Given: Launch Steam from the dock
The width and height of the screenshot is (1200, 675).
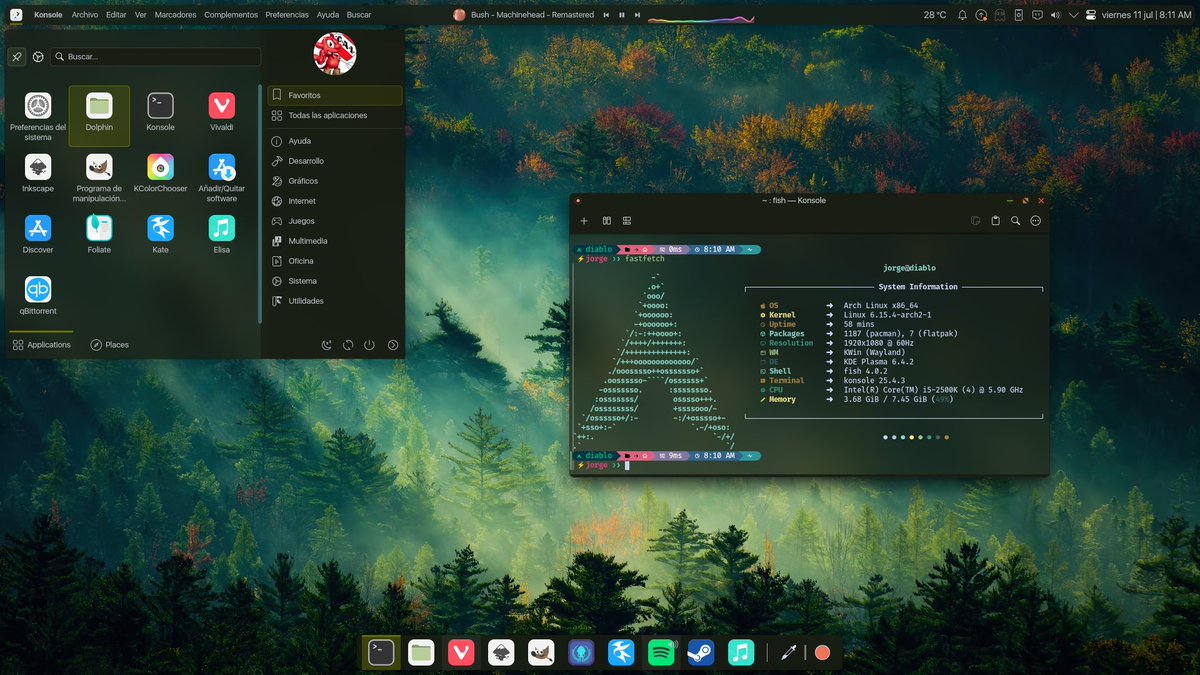Looking at the screenshot, I should click(700, 652).
